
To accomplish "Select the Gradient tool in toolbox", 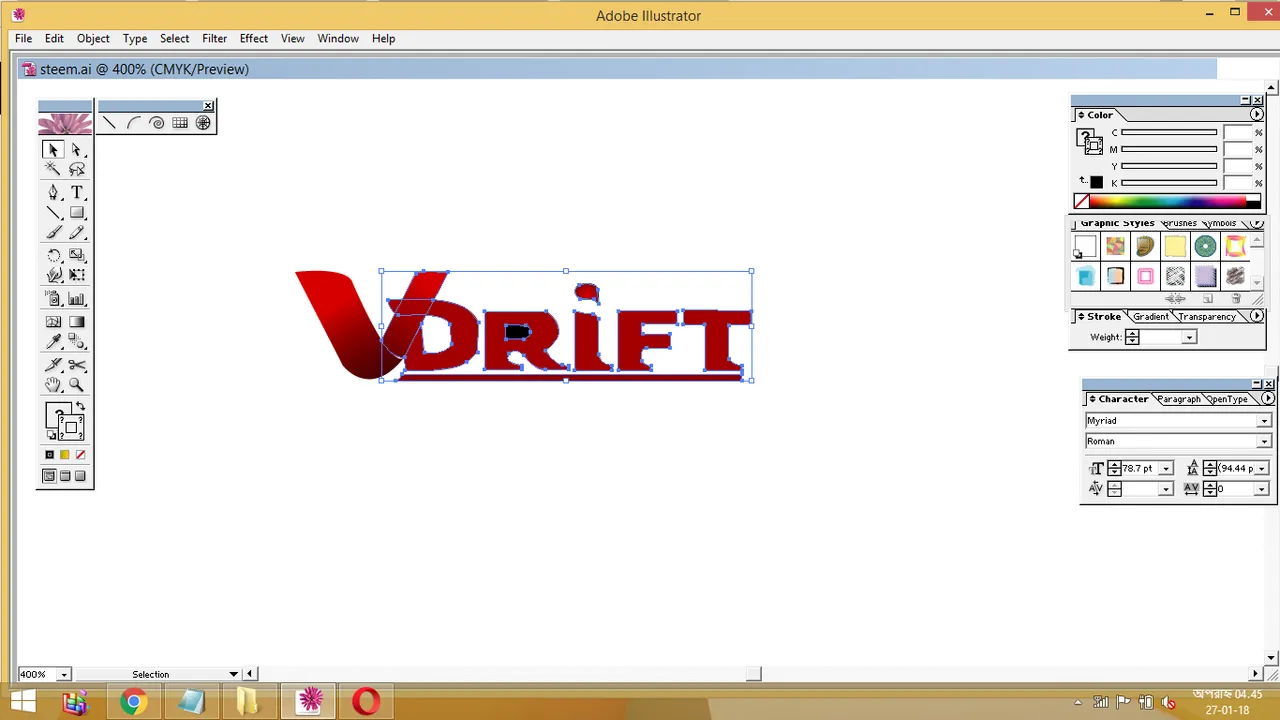I will pyautogui.click(x=77, y=322).
